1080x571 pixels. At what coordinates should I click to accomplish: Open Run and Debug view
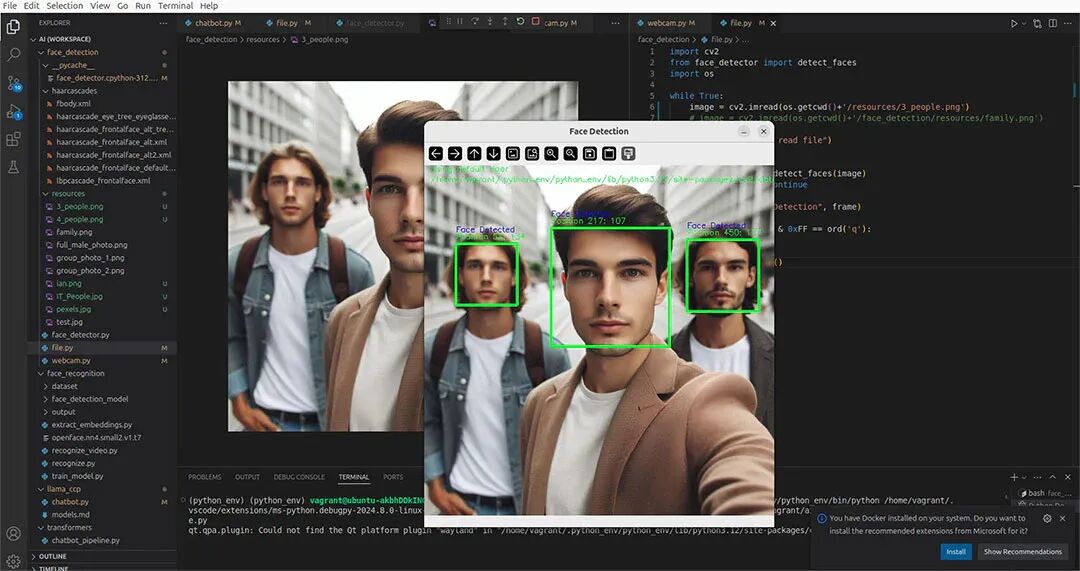[13, 112]
